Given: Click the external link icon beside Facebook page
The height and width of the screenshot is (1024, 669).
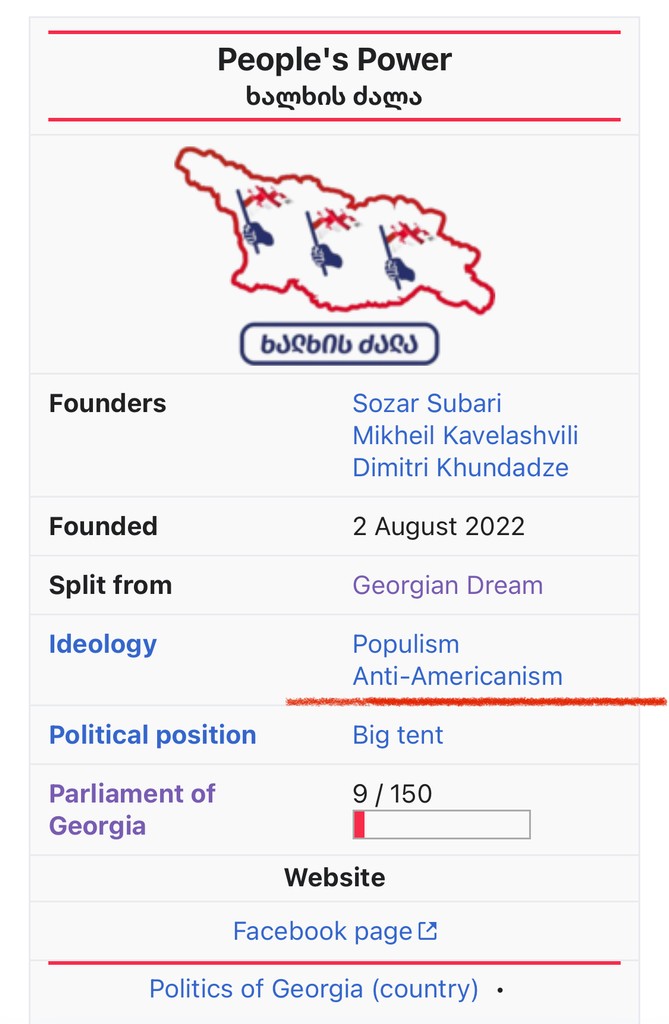Looking at the screenshot, I should point(427,931).
